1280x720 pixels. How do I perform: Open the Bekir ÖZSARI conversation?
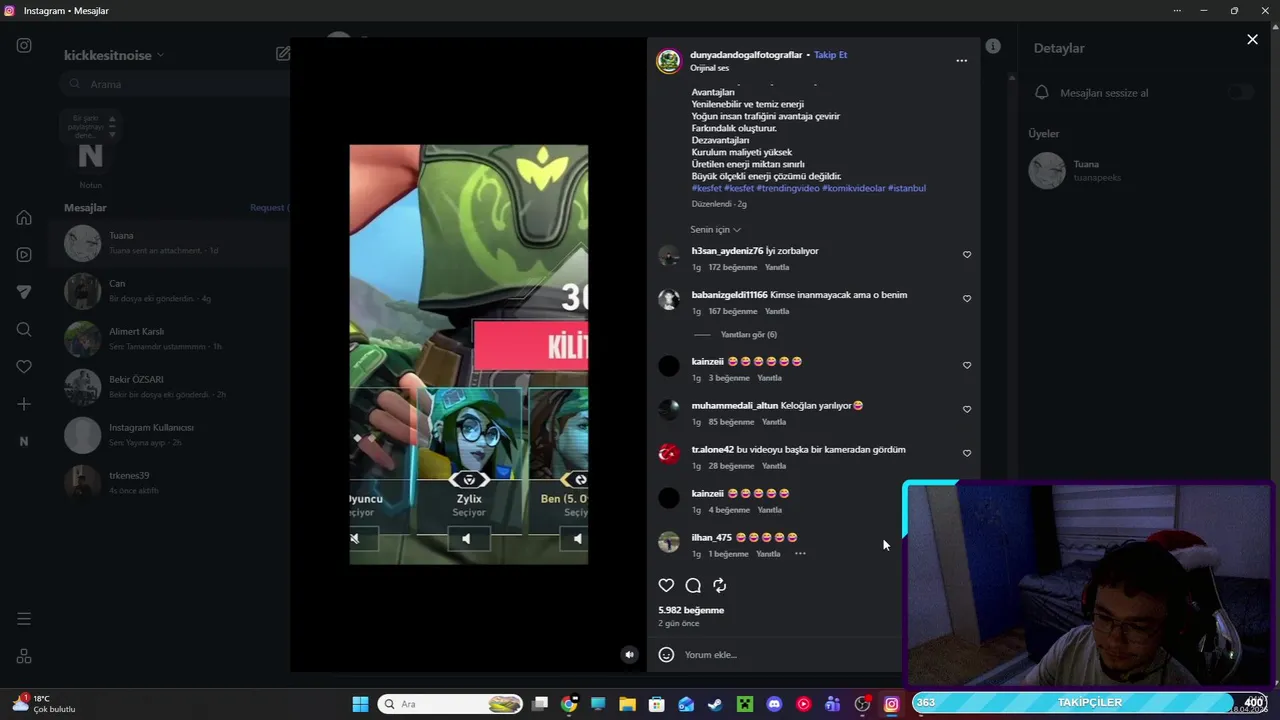click(170, 387)
